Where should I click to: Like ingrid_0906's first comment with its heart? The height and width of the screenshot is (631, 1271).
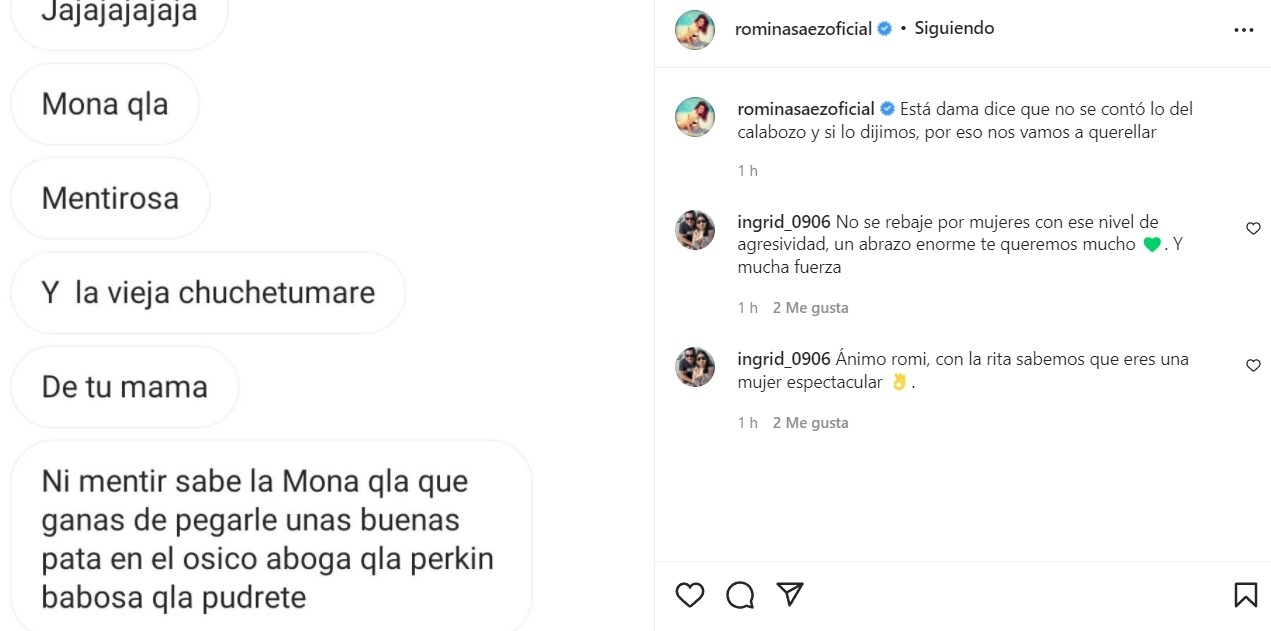coord(1252,228)
